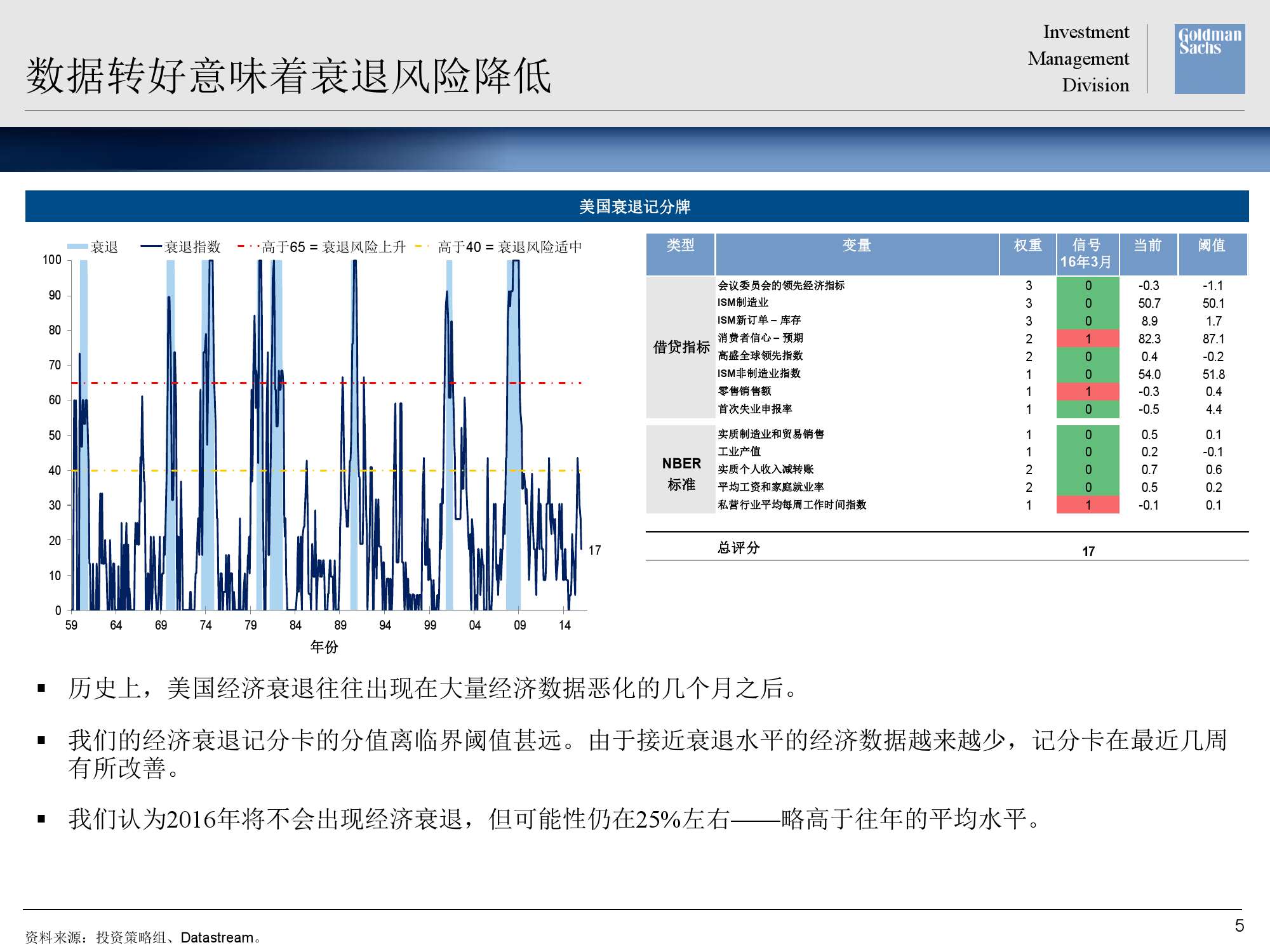Click the slide title 数据转好意味着衰退风险降低
Screen dimensions: 1270x952
coord(289,76)
